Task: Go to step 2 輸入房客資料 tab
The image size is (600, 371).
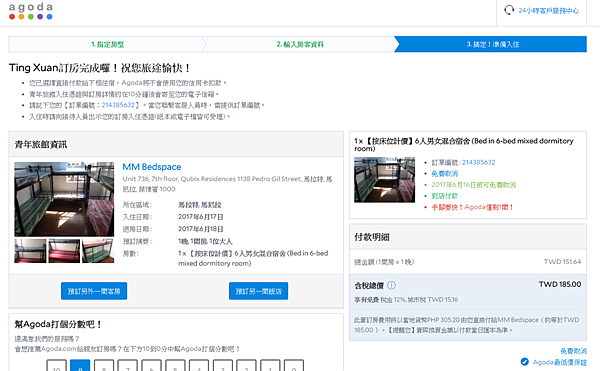Action: pos(300,44)
